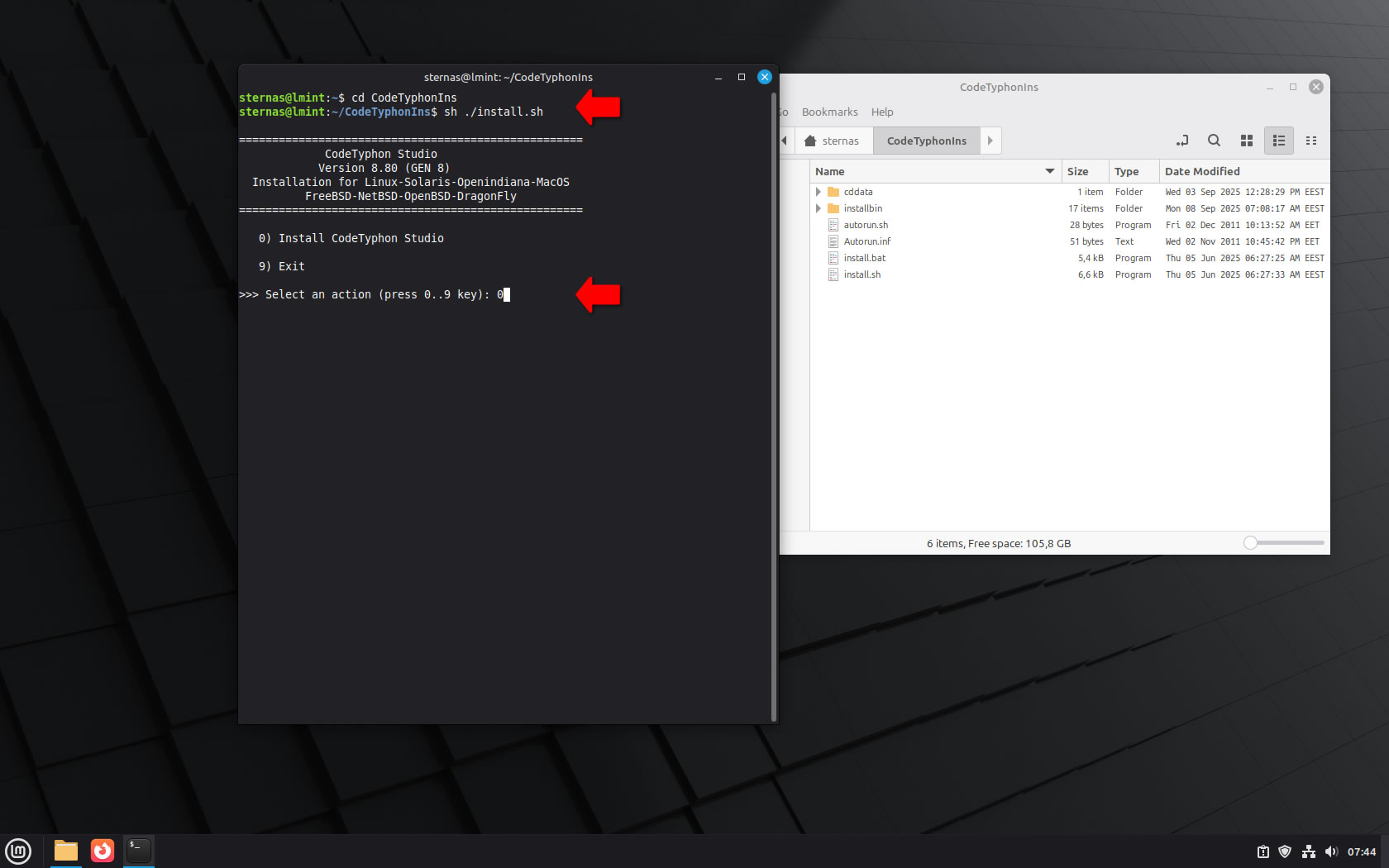Click the '17 items' size cell
1389x868 pixels.
1086,208
